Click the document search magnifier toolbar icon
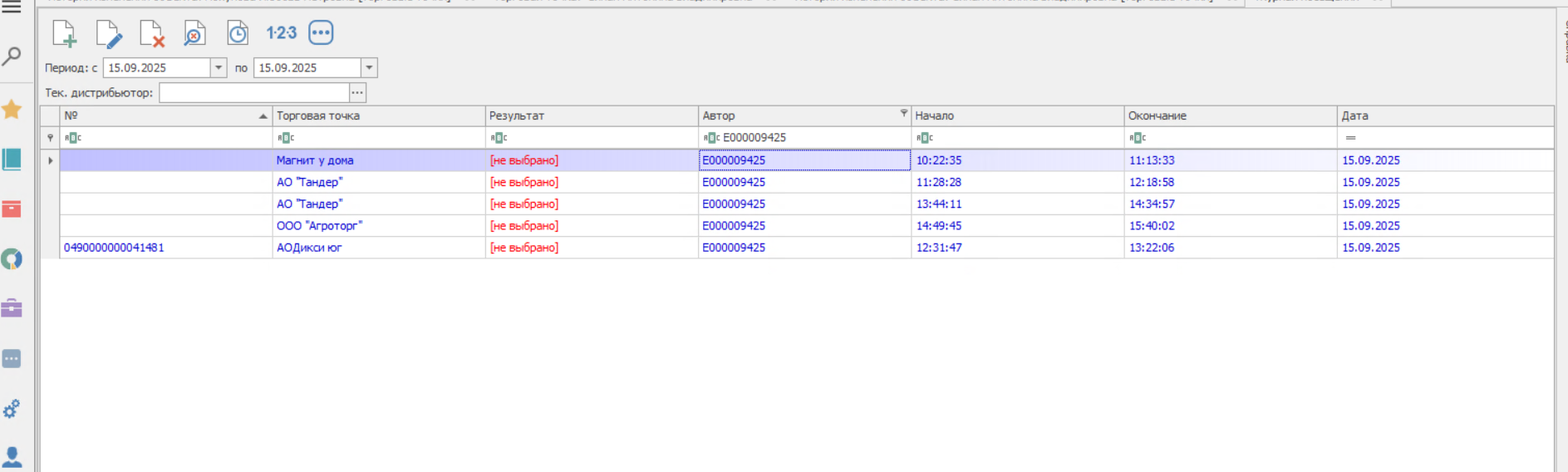The width and height of the screenshot is (1568, 472). (x=194, y=33)
